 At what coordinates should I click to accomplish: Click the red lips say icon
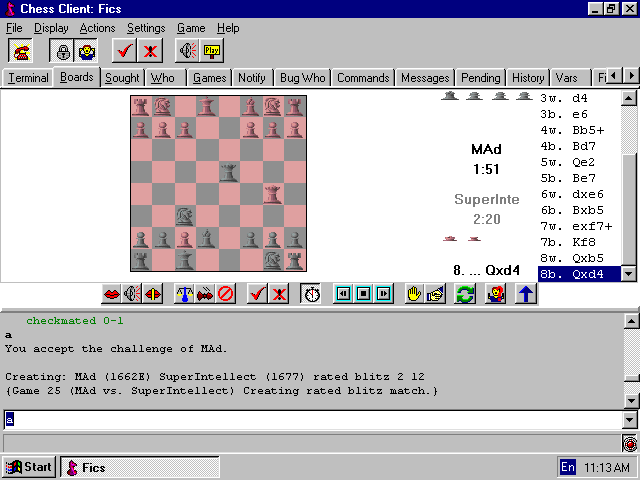tap(111, 294)
